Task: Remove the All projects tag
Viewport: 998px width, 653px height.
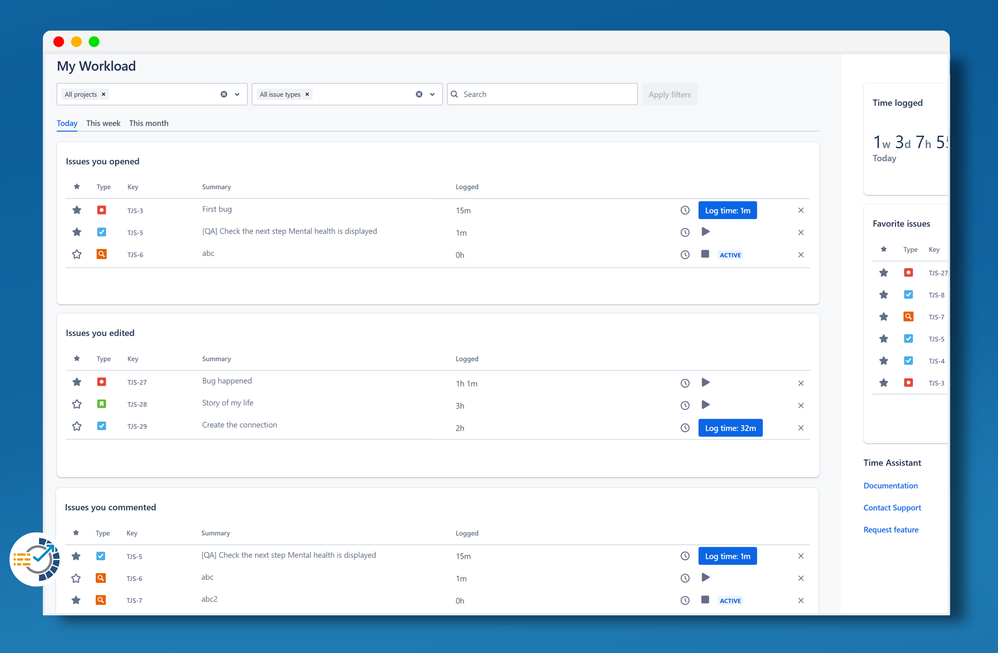Action: click(104, 94)
